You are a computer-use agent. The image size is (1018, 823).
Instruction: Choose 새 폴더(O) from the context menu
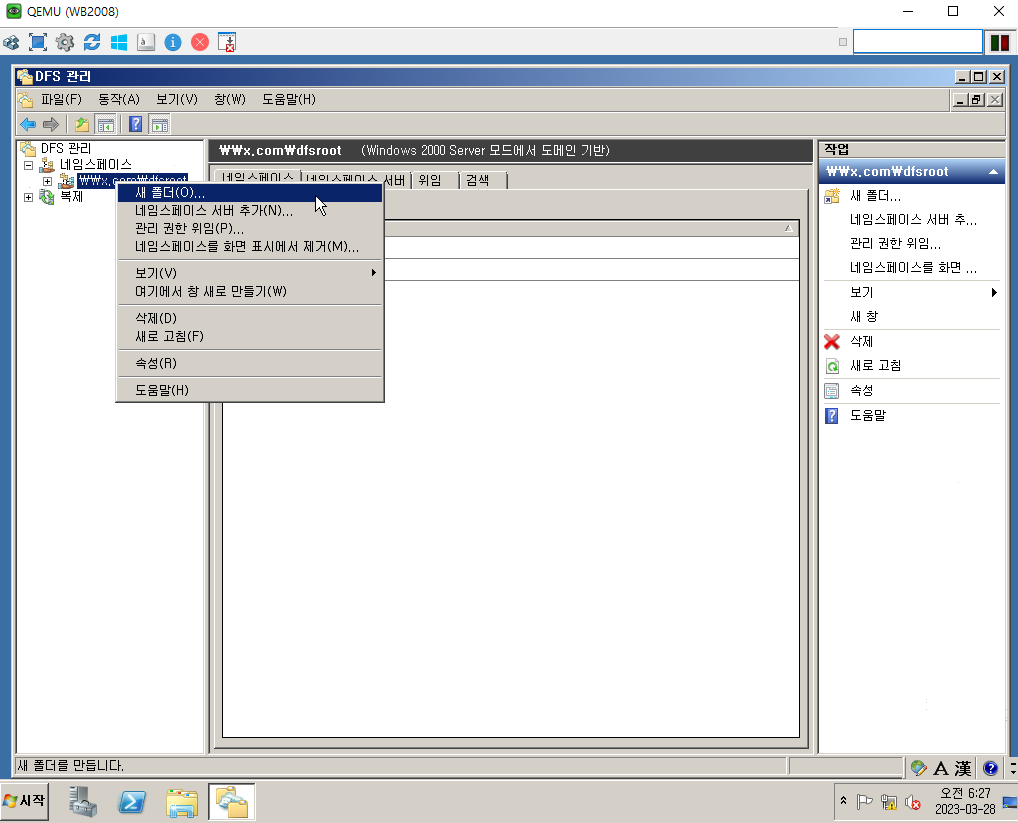pyautogui.click(x=250, y=193)
